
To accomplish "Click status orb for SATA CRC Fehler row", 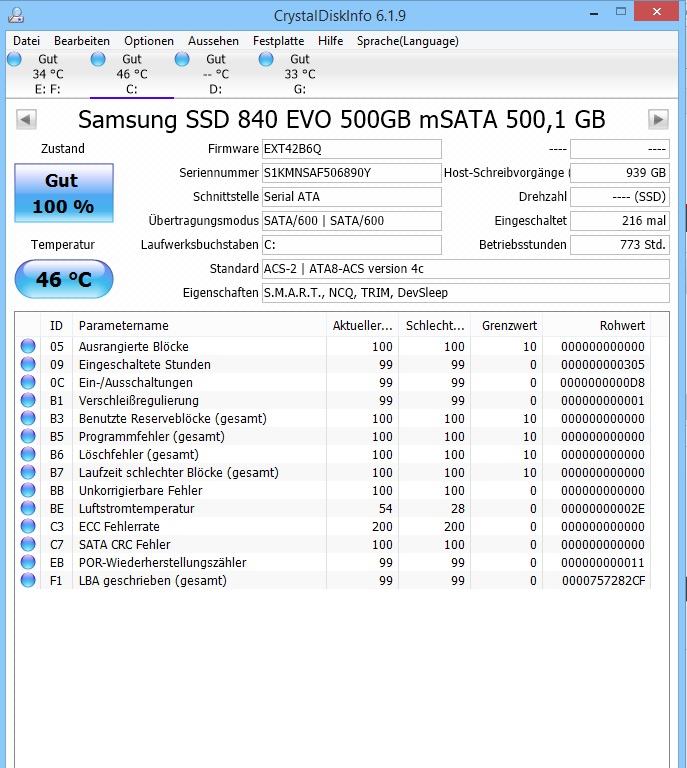I will pyautogui.click(x=28, y=544).
